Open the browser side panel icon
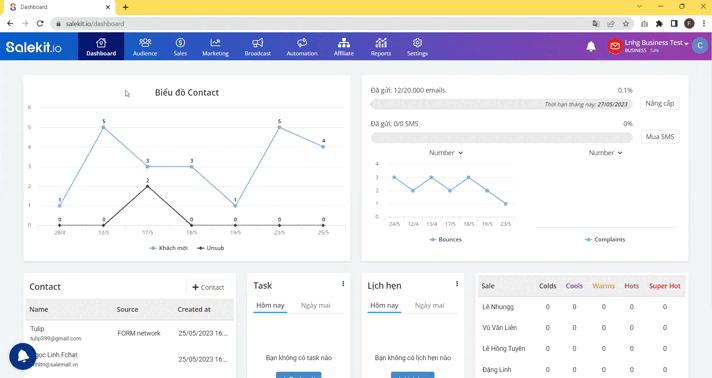Image resolution: width=712 pixels, height=378 pixels. tap(674, 24)
